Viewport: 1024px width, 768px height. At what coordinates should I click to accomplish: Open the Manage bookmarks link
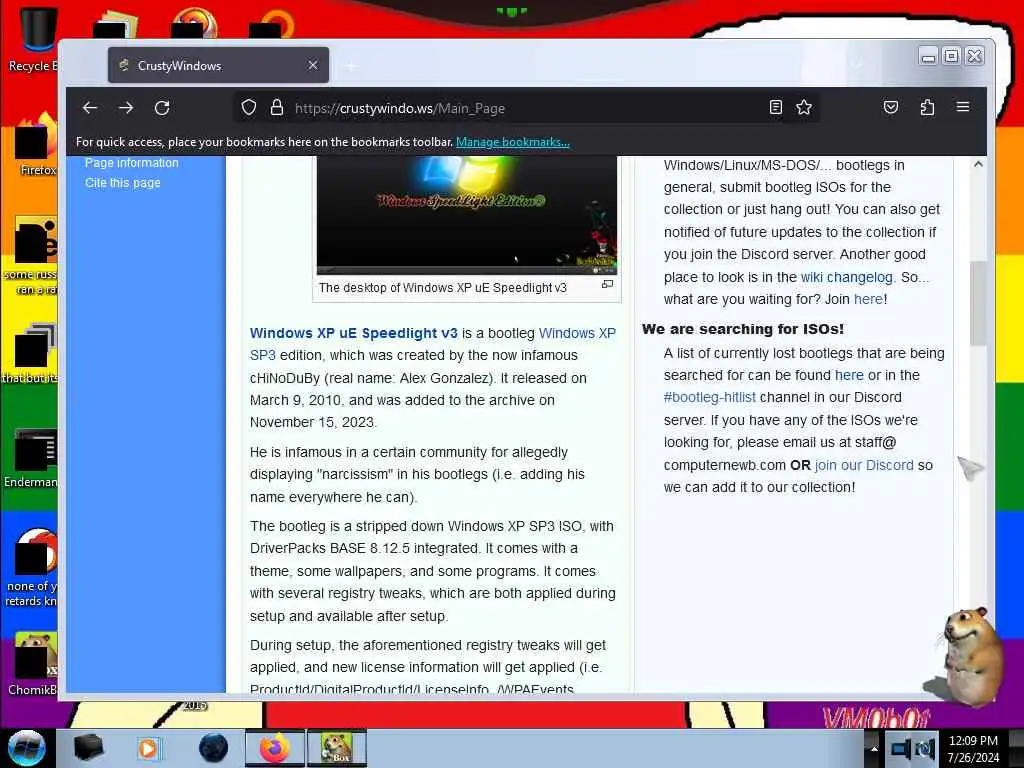click(513, 142)
